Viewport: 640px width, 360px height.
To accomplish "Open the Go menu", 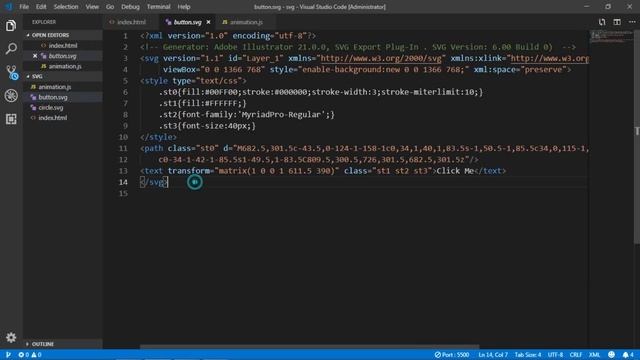I will tap(110, 7).
